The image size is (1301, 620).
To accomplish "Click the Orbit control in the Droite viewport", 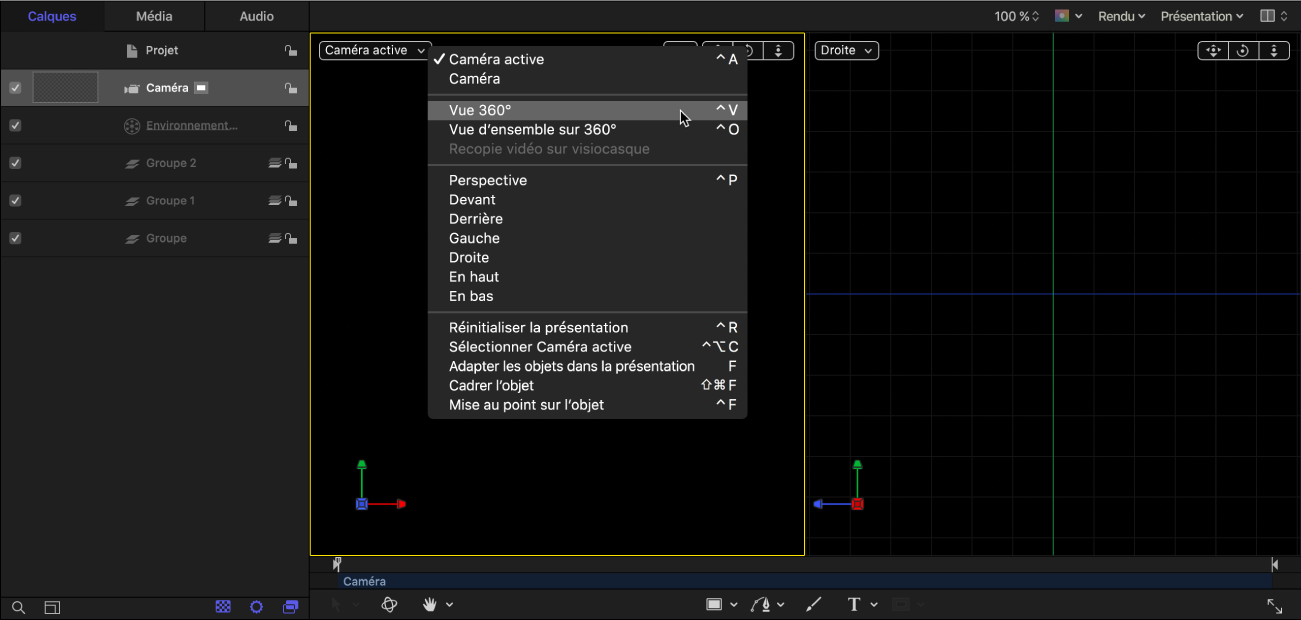I will coord(1242,50).
